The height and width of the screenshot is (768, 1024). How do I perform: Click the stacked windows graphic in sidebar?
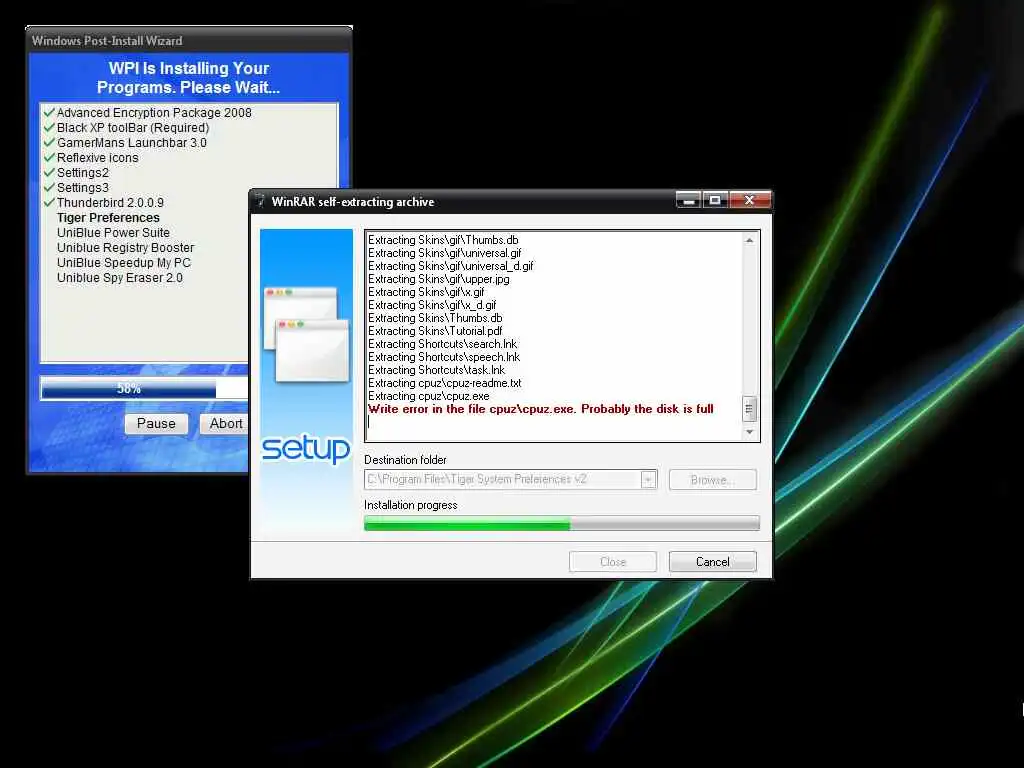coord(306,334)
